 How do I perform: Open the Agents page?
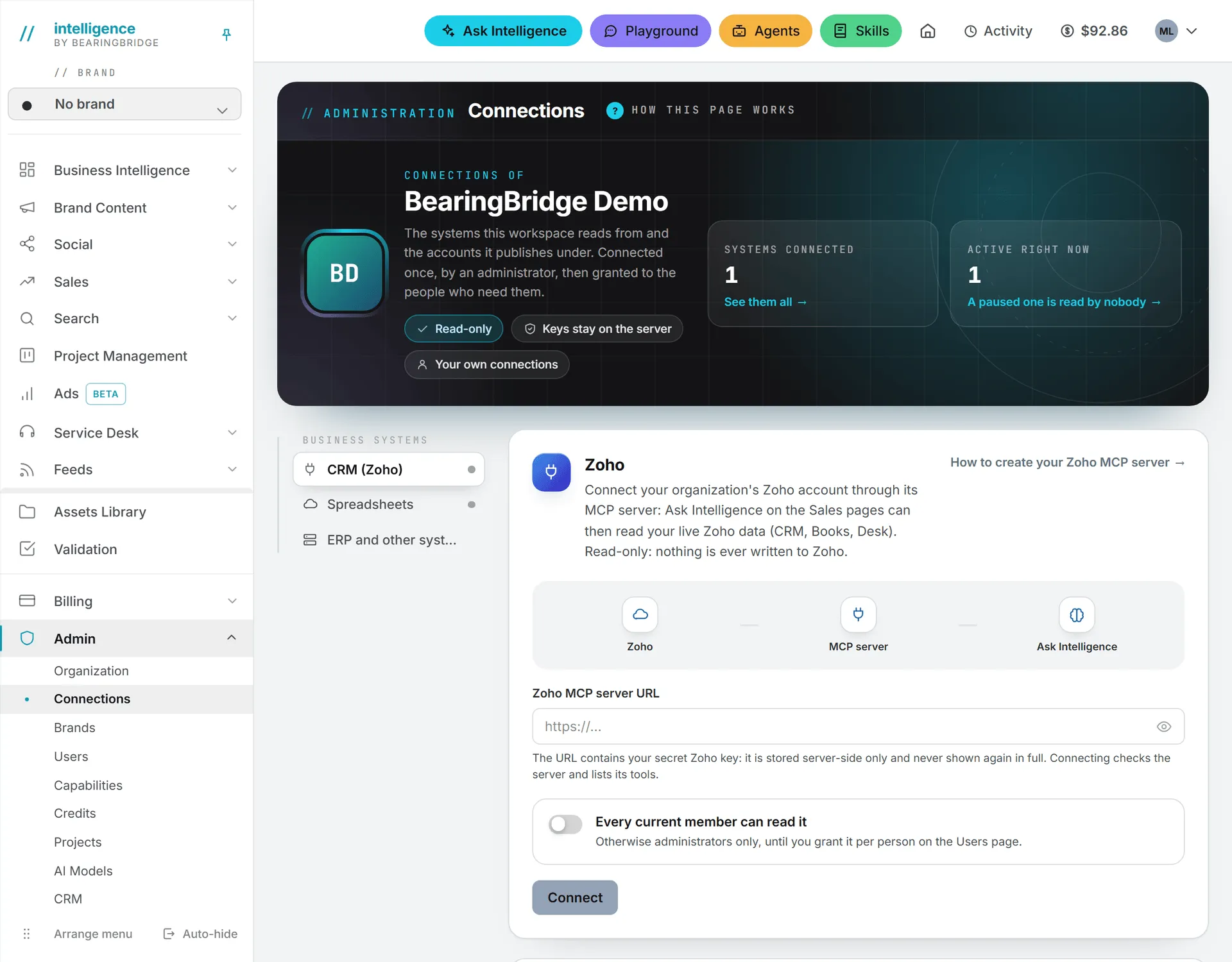(x=765, y=31)
